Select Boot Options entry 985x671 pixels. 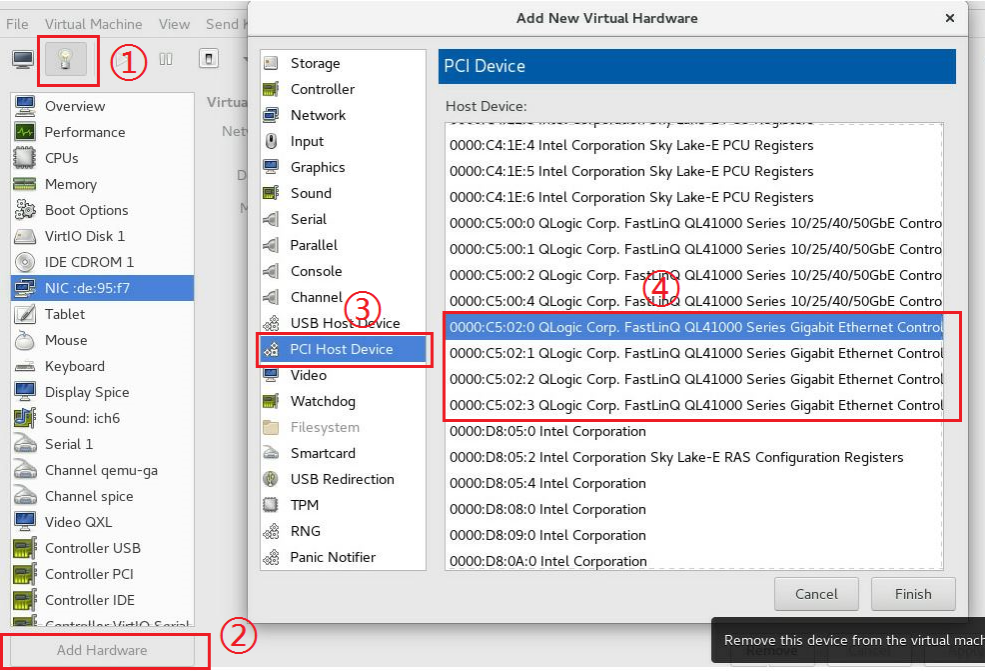tap(102, 210)
